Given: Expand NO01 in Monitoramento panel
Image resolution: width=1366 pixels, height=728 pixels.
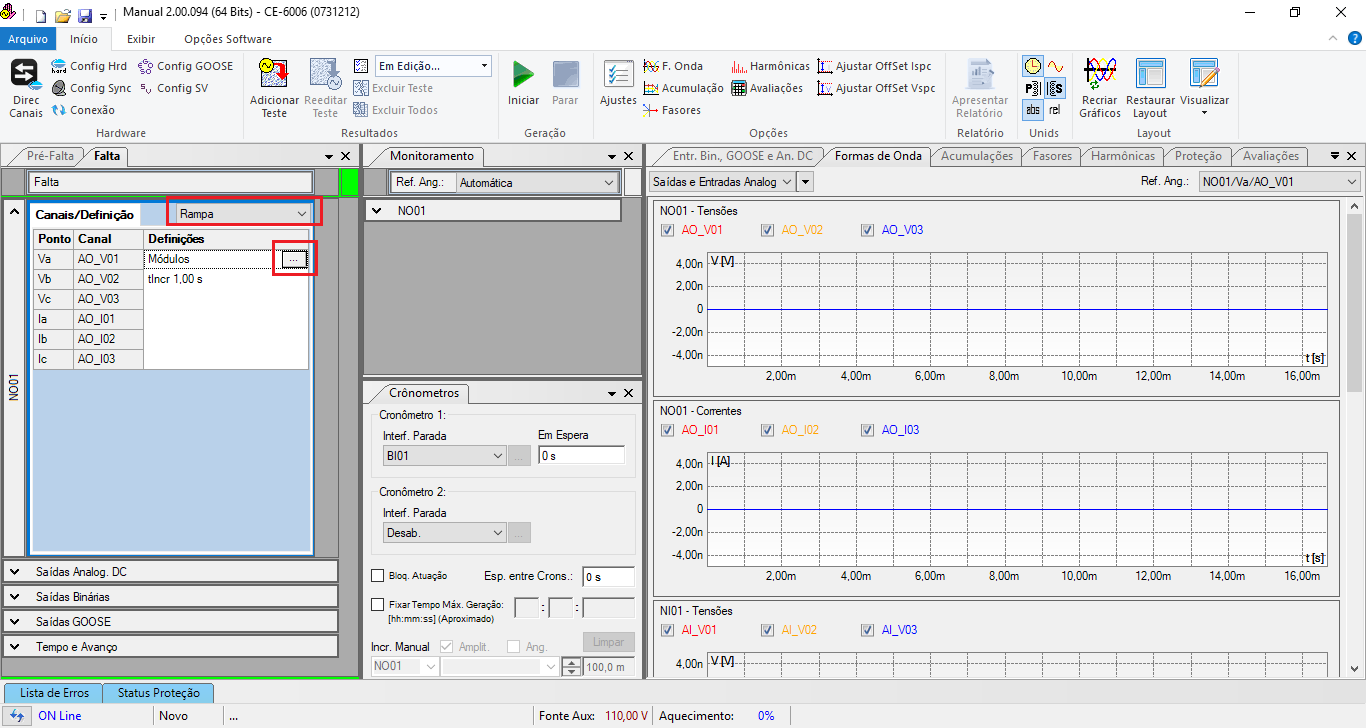Looking at the screenshot, I should pos(377,211).
